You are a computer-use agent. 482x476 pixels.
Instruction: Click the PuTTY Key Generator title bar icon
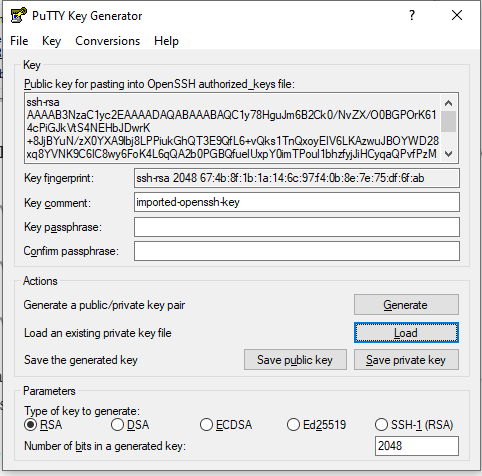(x=18, y=16)
